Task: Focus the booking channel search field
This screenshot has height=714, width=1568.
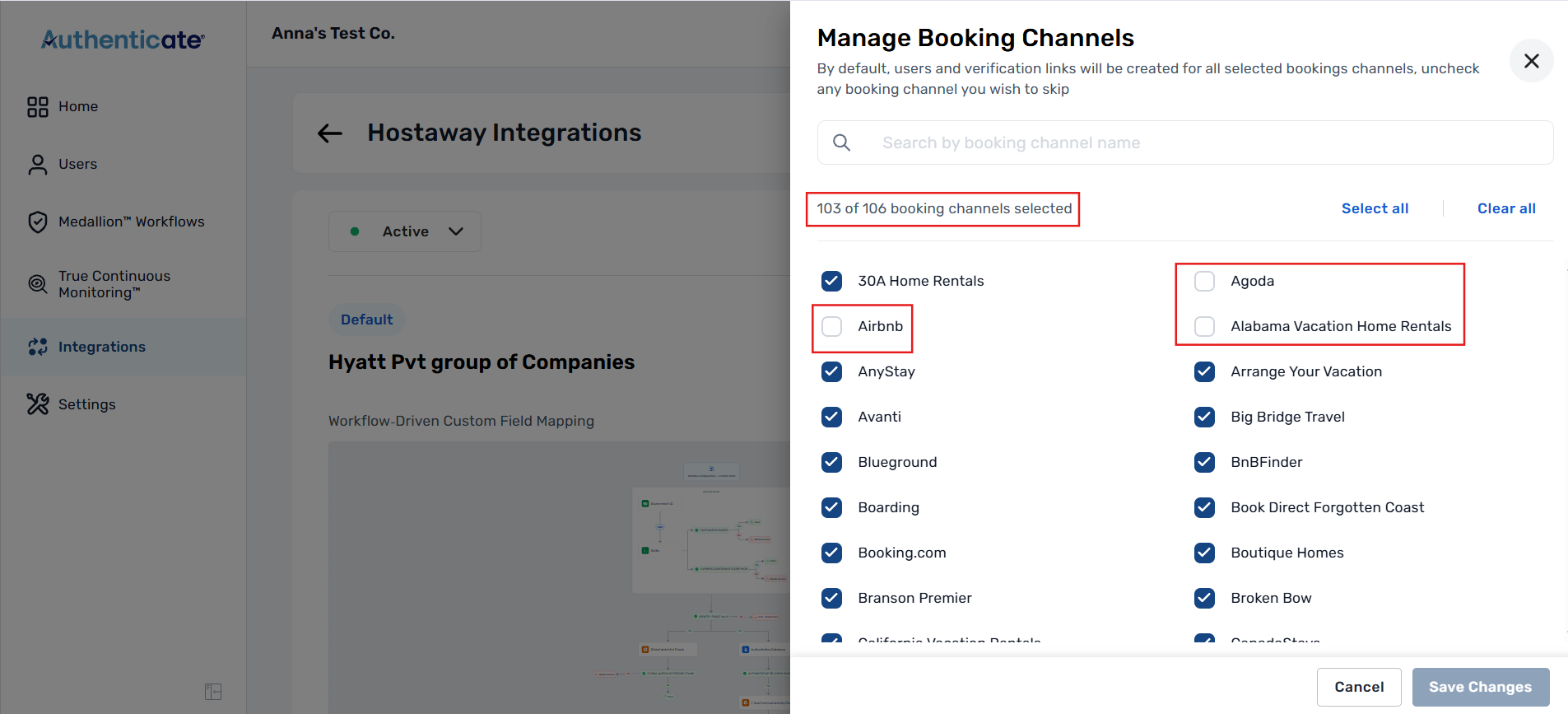Action: (x=1185, y=142)
